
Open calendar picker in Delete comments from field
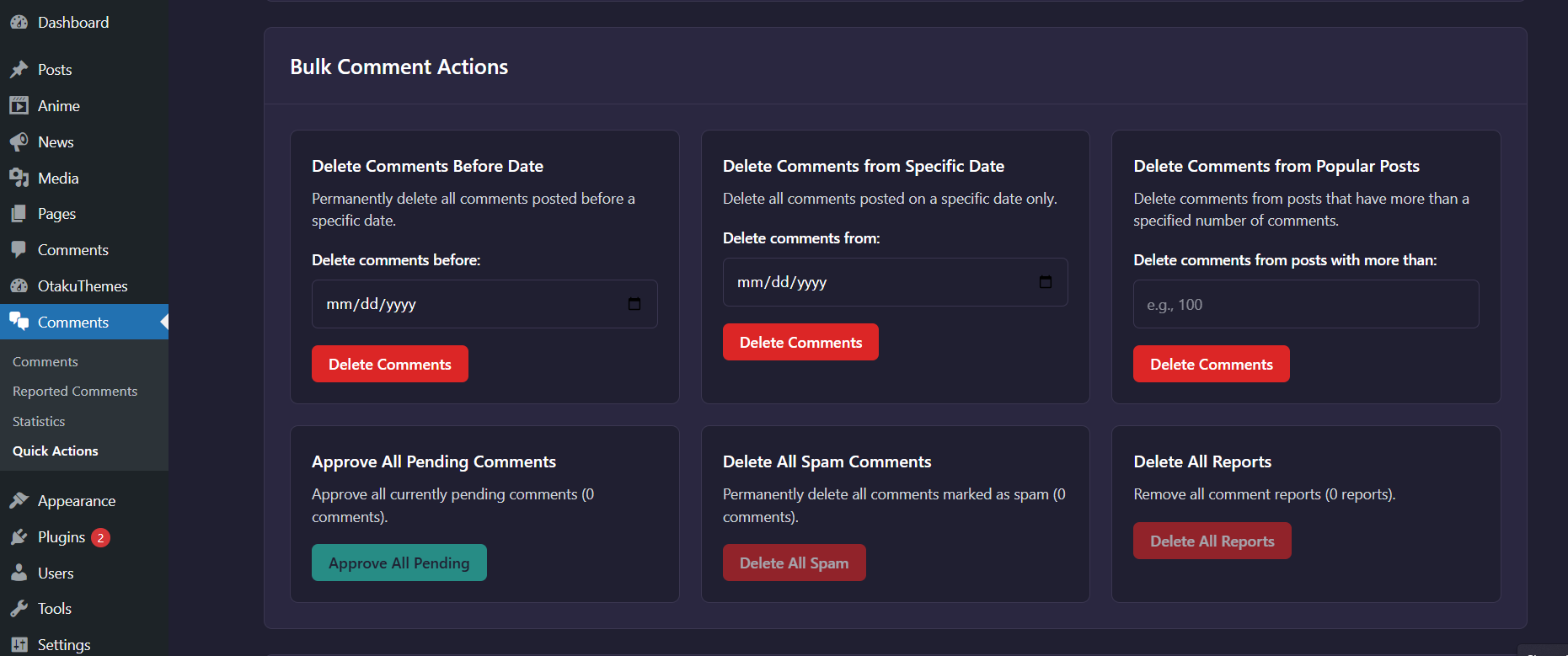(1046, 282)
